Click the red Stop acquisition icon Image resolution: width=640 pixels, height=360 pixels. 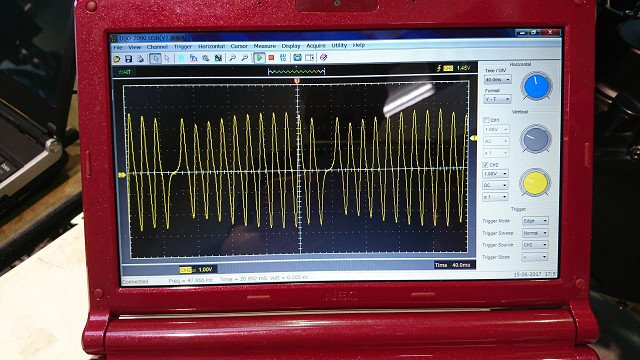(x=271, y=58)
